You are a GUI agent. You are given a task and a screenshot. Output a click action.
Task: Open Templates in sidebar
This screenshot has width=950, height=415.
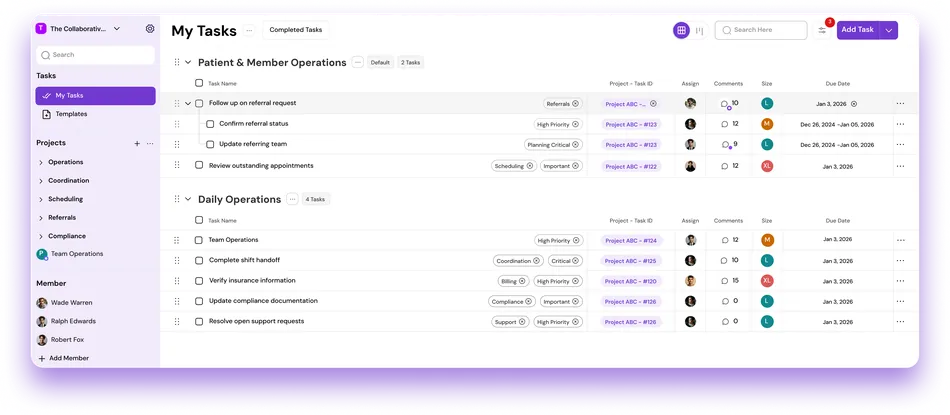[65, 114]
